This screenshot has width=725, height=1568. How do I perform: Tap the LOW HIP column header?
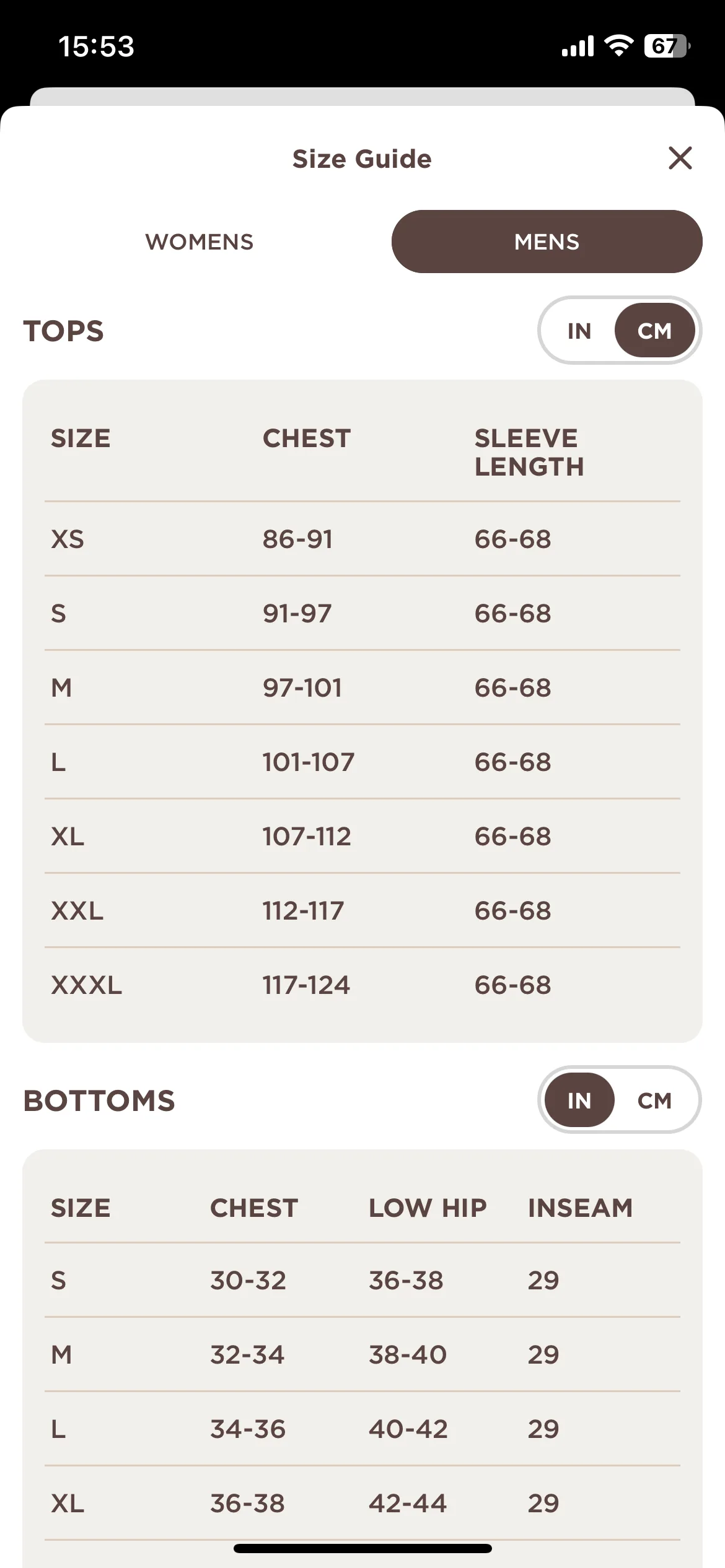coord(428,1208)
